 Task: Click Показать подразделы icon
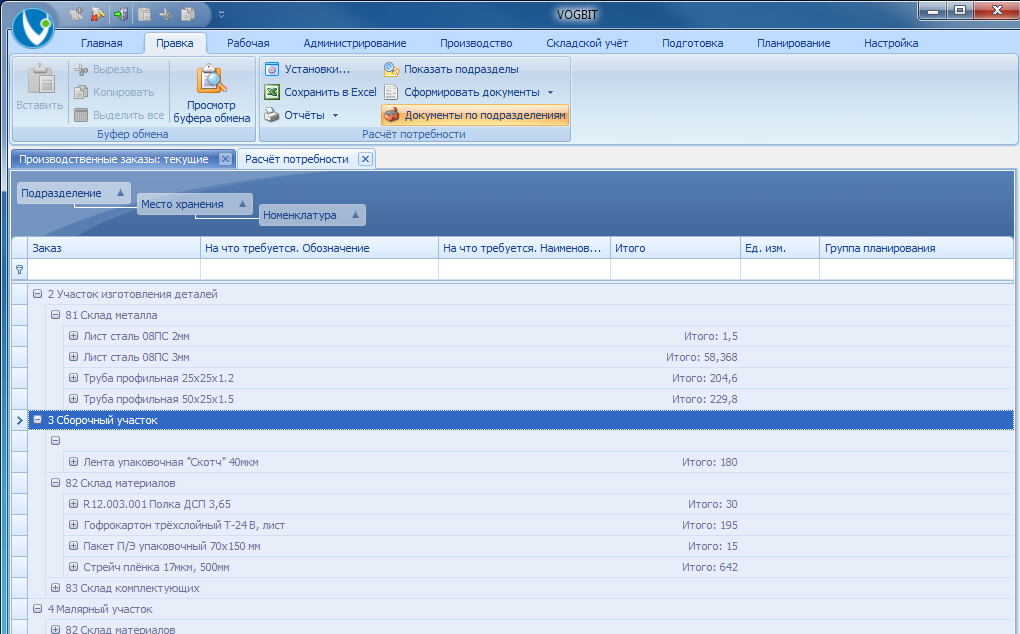click(391, 70)
